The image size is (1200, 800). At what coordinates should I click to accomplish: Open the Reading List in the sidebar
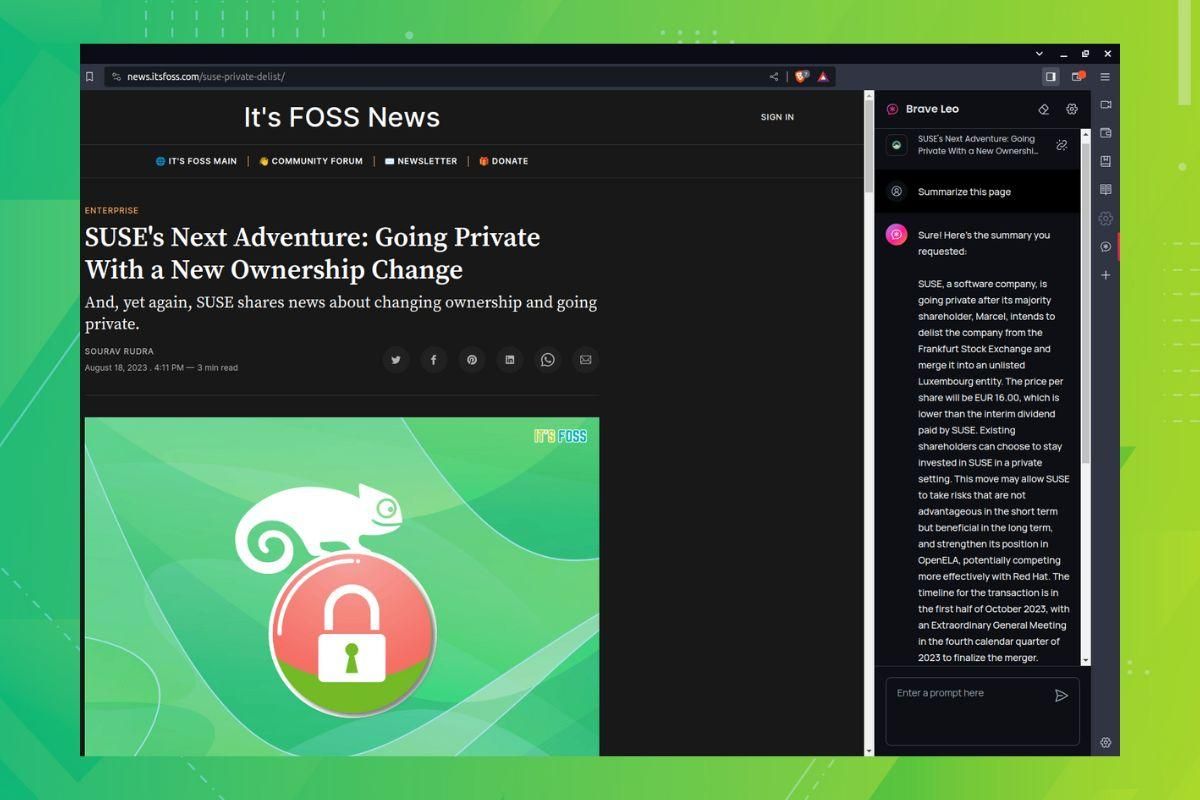[1105, 189]
